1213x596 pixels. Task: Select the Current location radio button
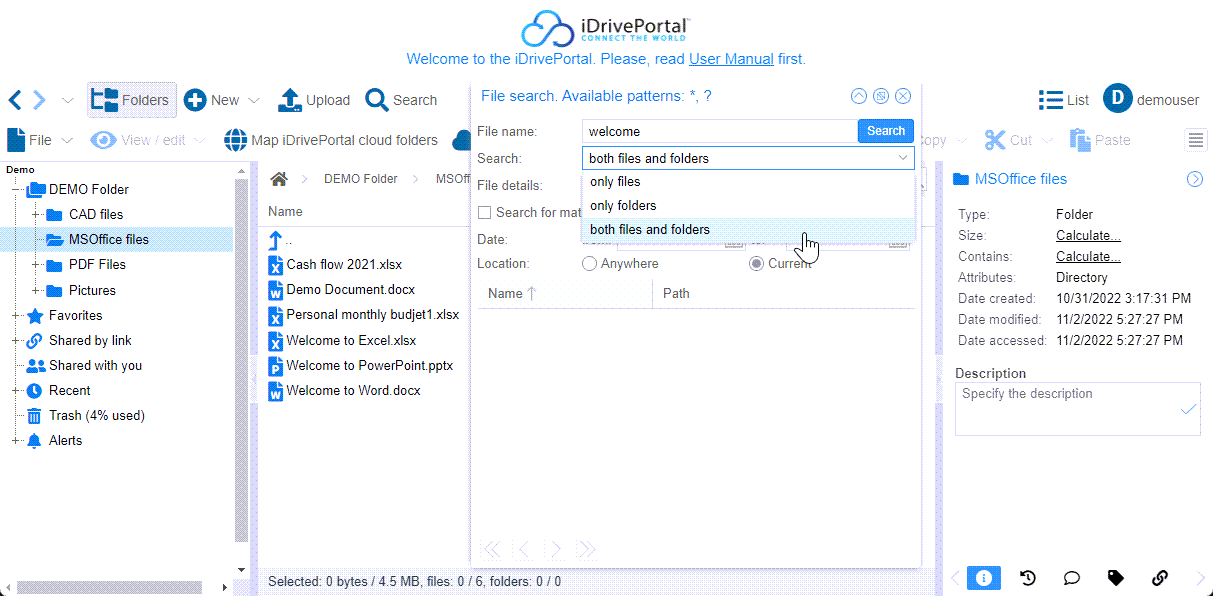[x=757, y=264]
